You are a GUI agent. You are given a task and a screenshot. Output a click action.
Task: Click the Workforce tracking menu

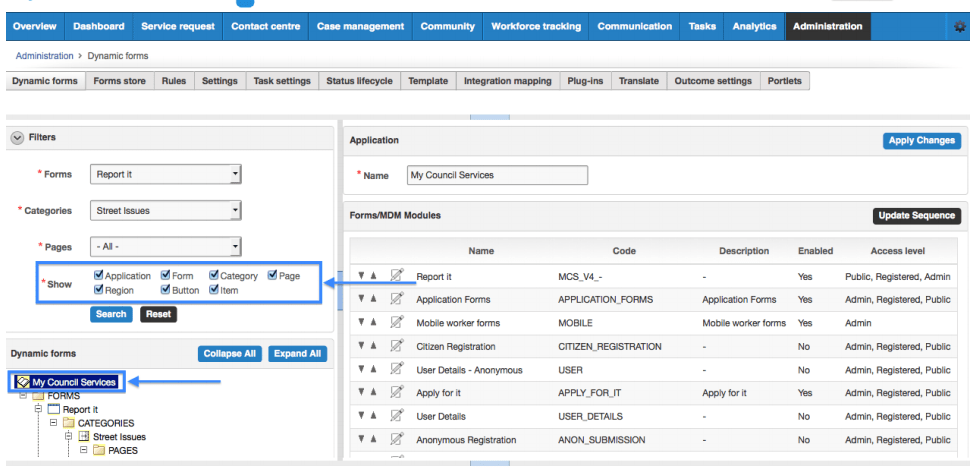click(536, 27)
